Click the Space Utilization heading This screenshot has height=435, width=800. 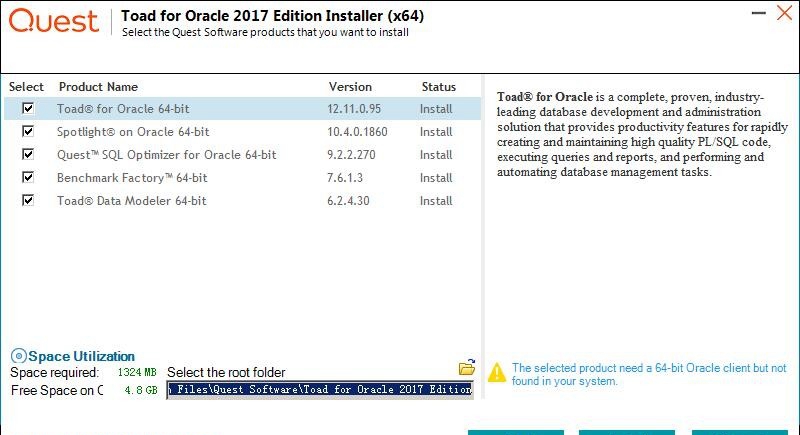coord(82,356)
